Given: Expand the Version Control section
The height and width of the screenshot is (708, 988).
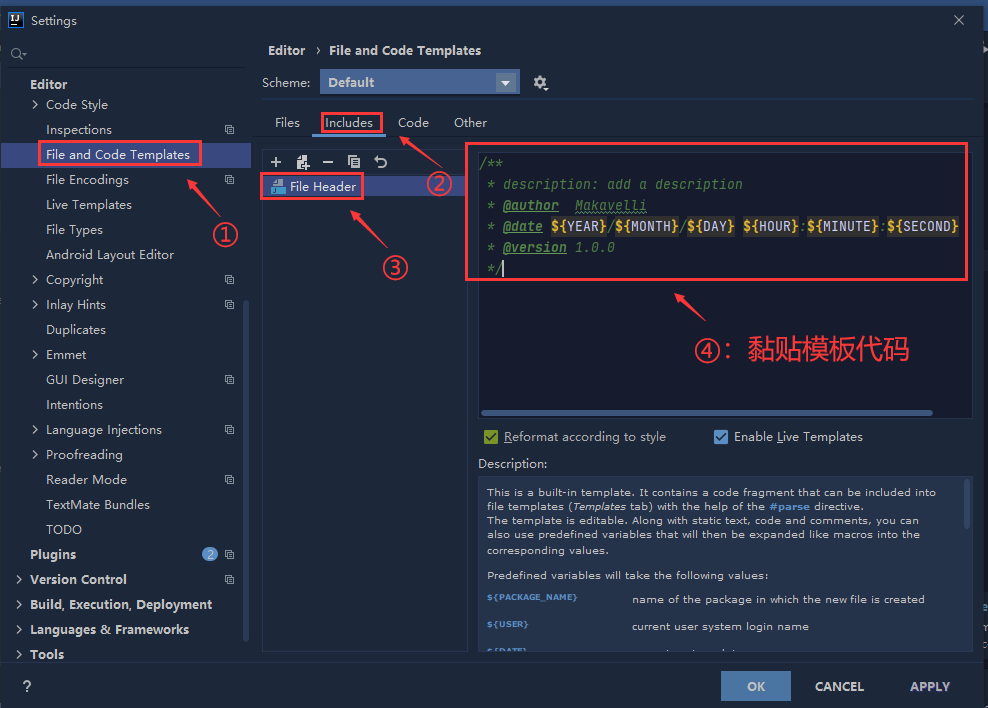Looking at the screenshot, I should point(19,580).
